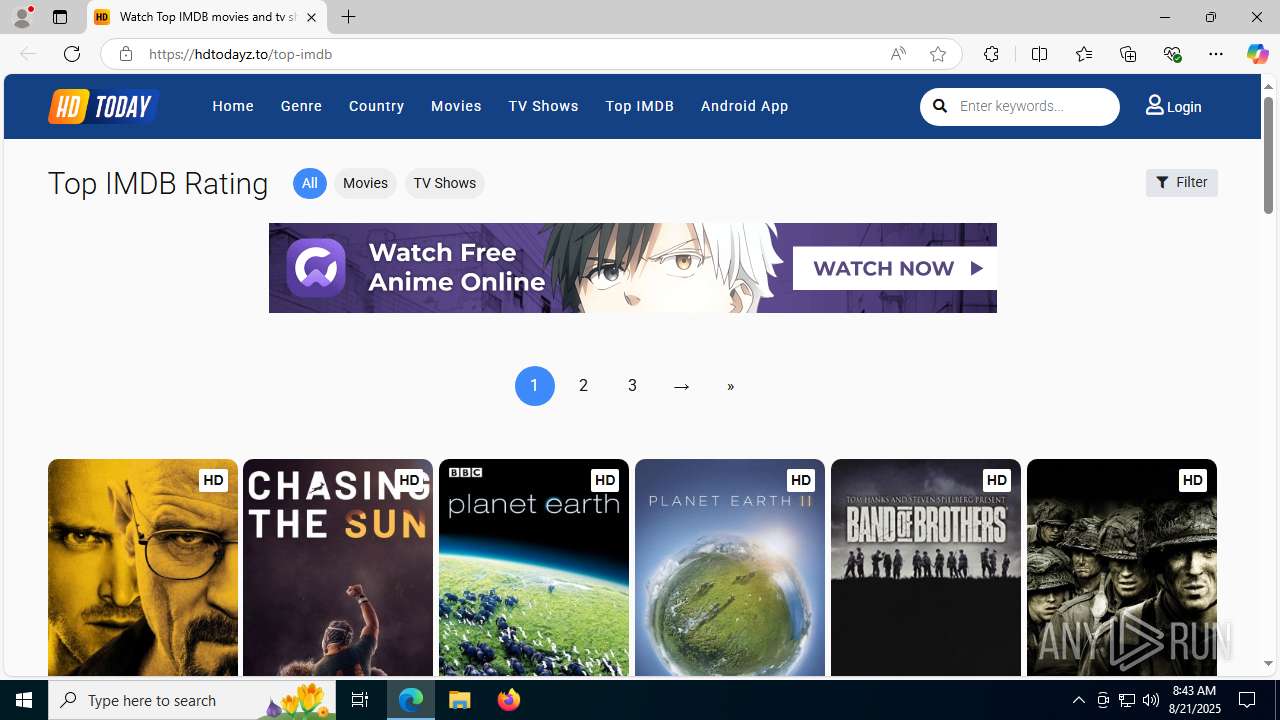Click the Top IMDB Rating heading
The height and width of the screenshot is (720, 1280).
[x=158, y=184]
